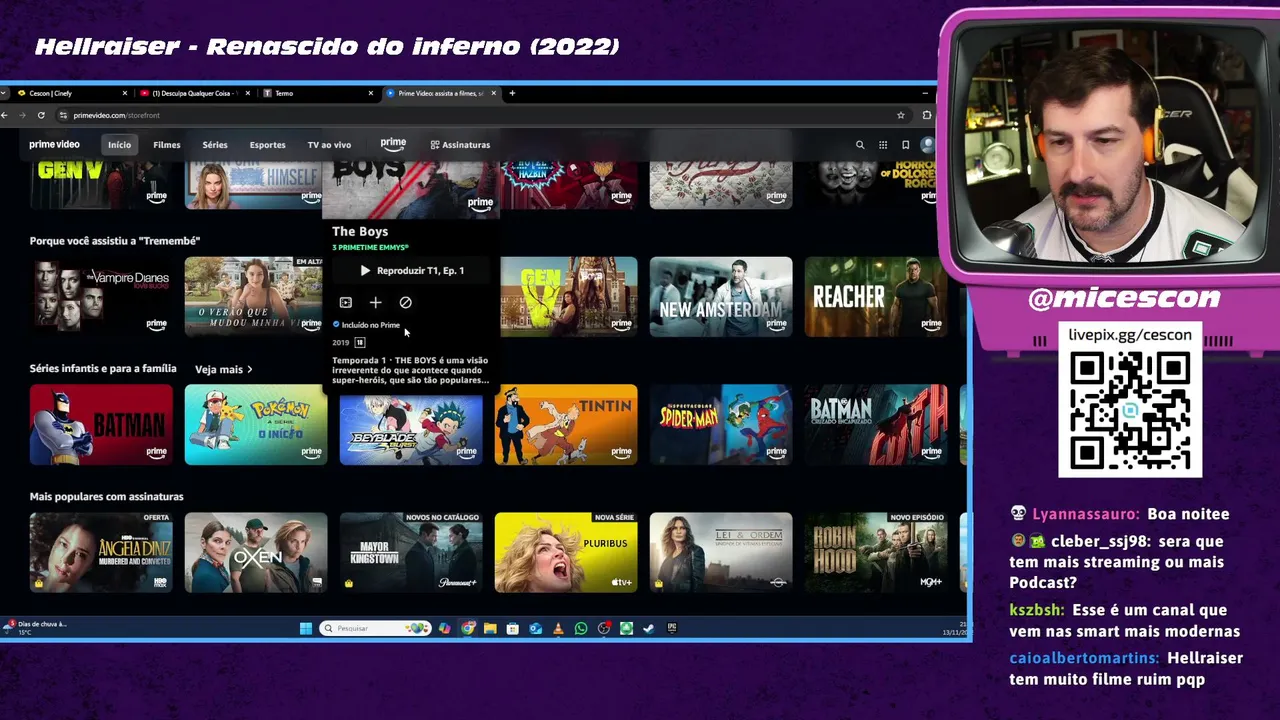Viewport: 1280px width, 720px height.
Task: Open O Verão Que Mudou Minha Vida thumbnail
Action: 254,296
